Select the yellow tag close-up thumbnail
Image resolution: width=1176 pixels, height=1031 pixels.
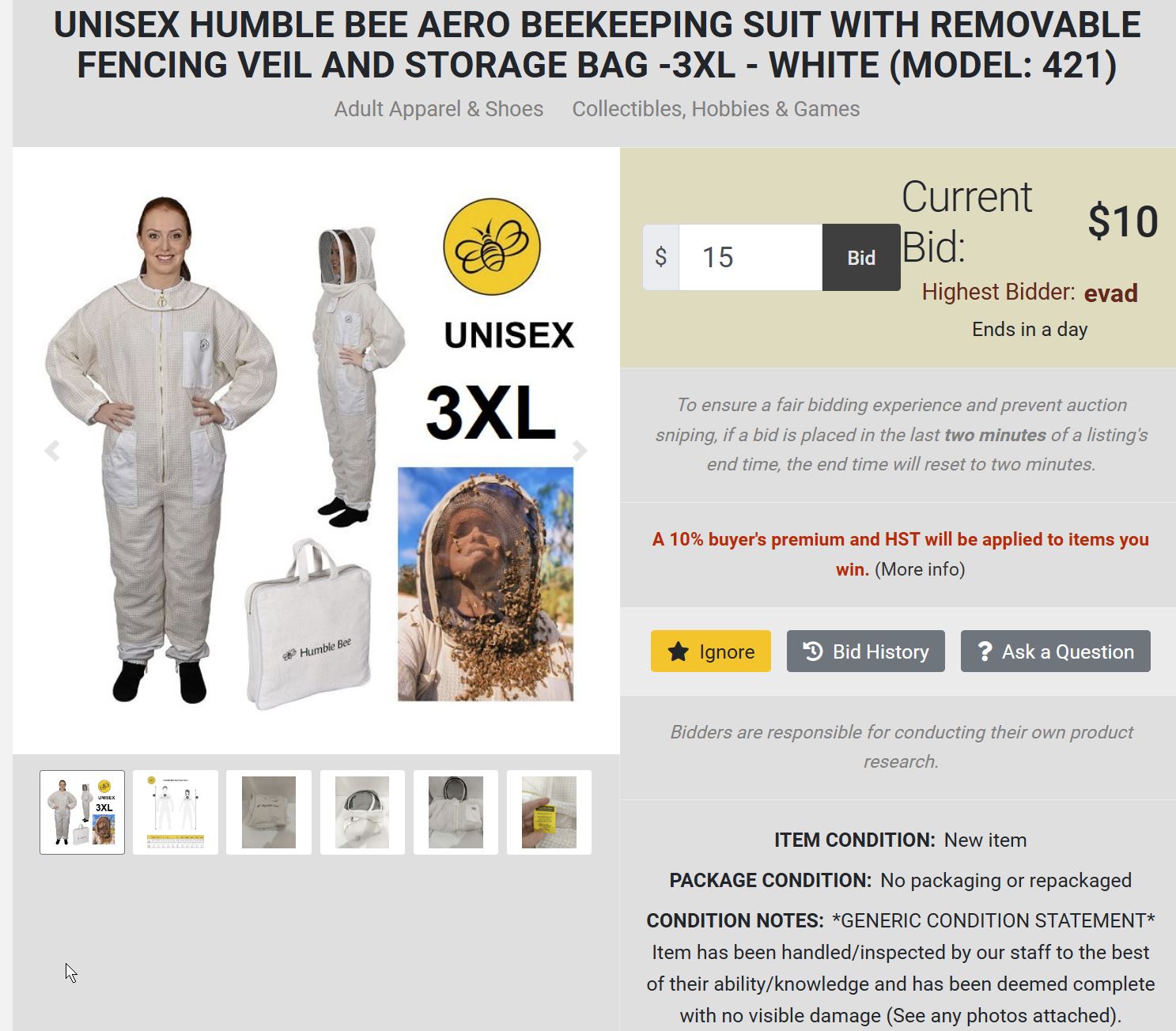(x=549, y=812)
